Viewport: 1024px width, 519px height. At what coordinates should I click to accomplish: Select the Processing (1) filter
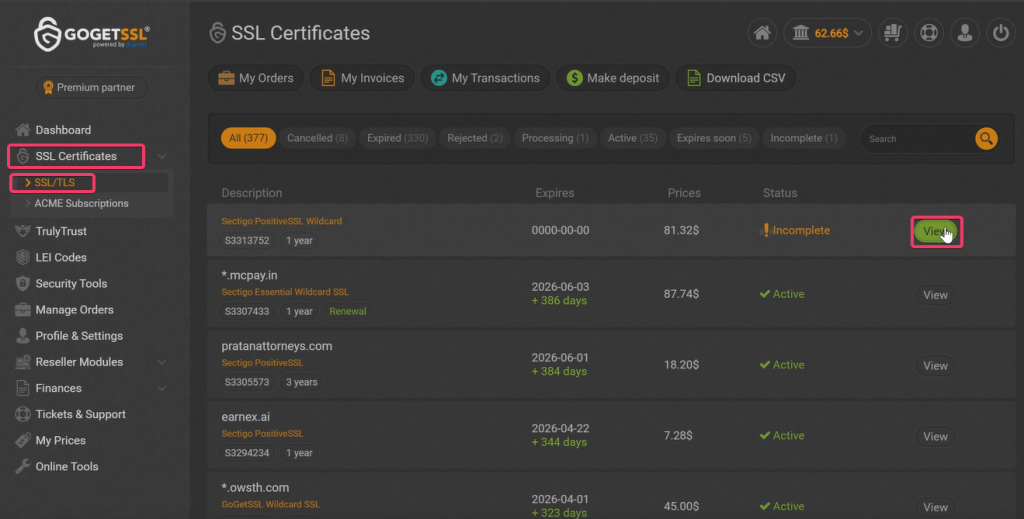pyautogui.click(x=555, y=138)
